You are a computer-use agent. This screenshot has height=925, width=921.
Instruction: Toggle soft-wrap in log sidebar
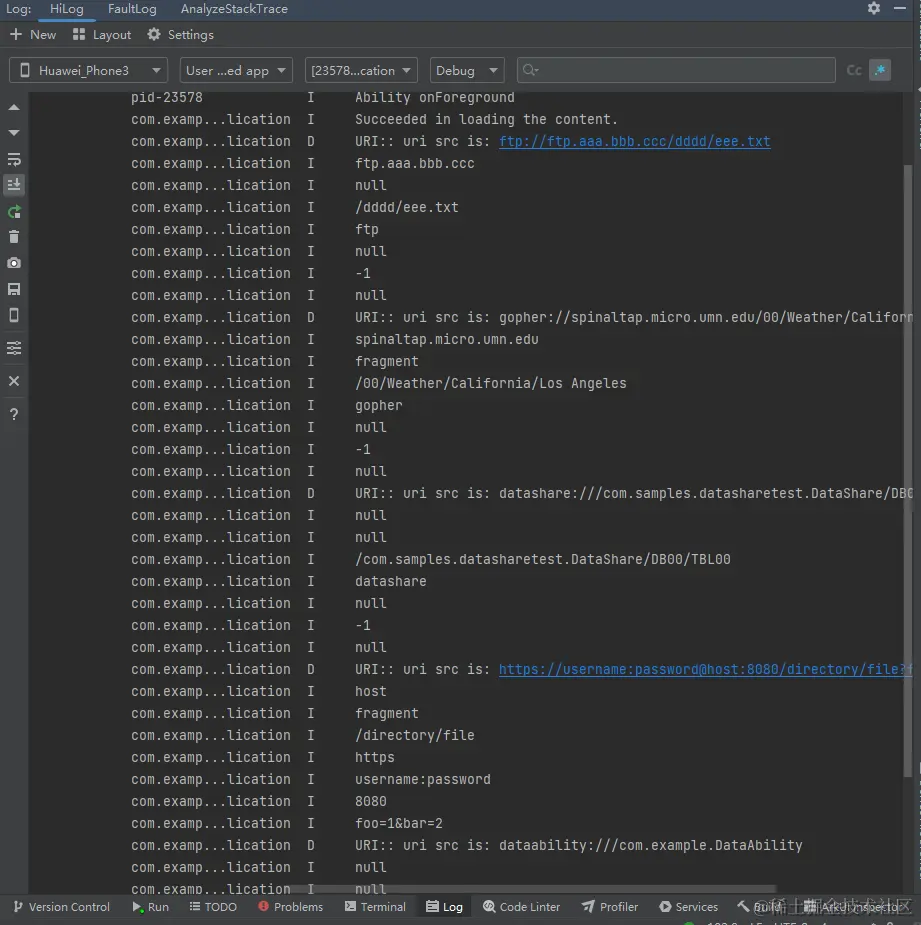pos(14,159)
